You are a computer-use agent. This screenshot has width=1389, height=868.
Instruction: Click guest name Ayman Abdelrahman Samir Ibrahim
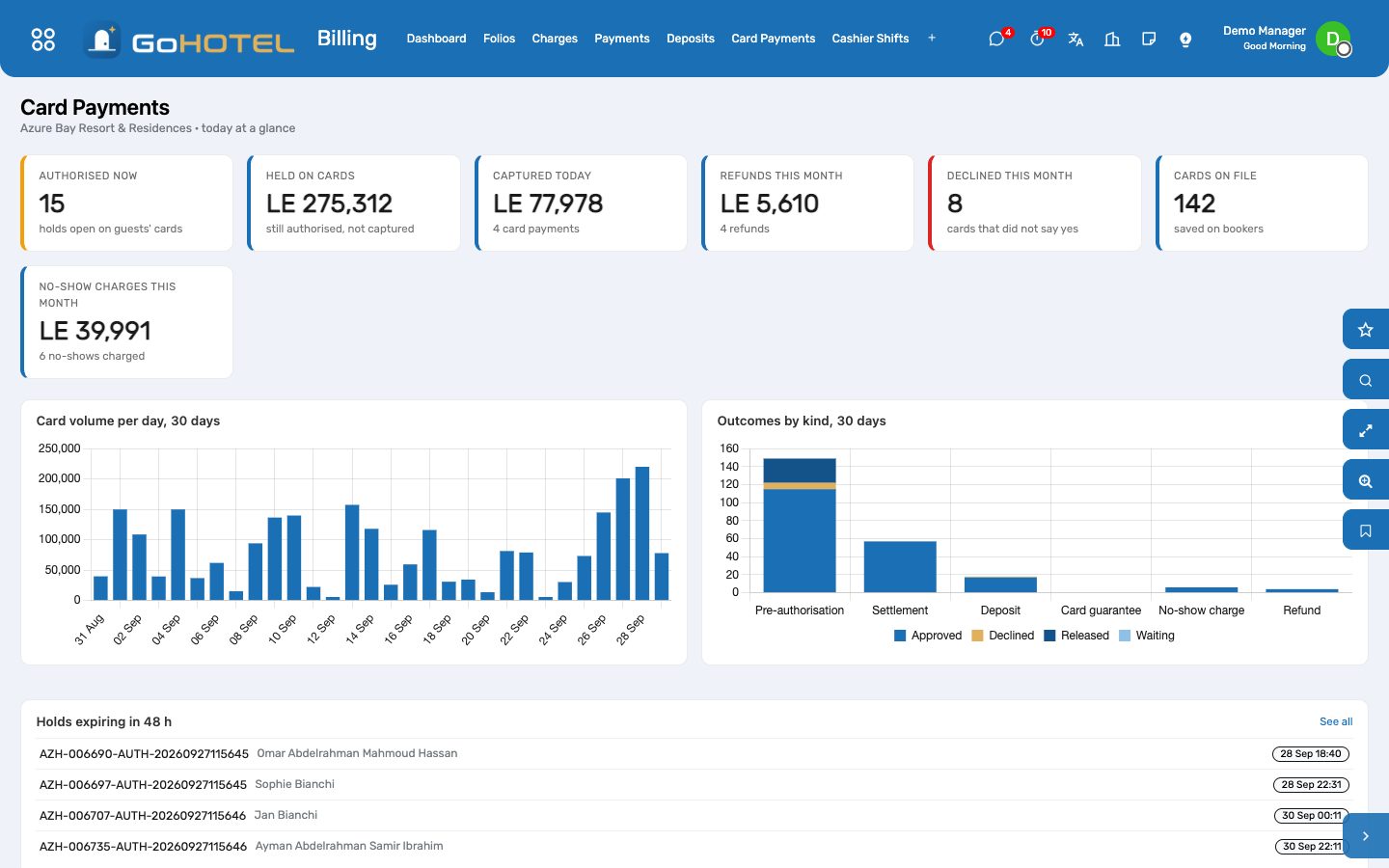[x=349, y=846]
